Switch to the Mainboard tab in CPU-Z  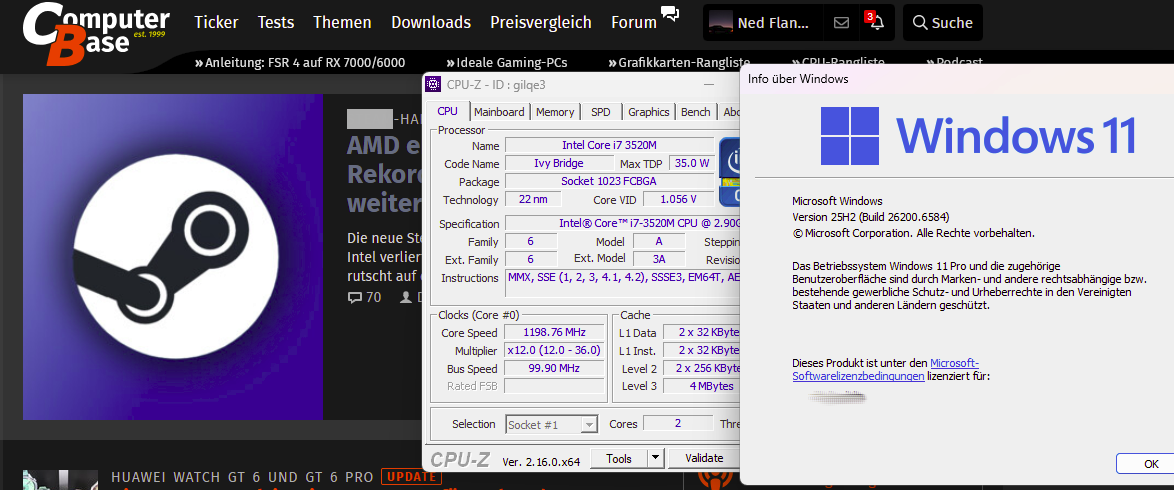tap(499, 112)
